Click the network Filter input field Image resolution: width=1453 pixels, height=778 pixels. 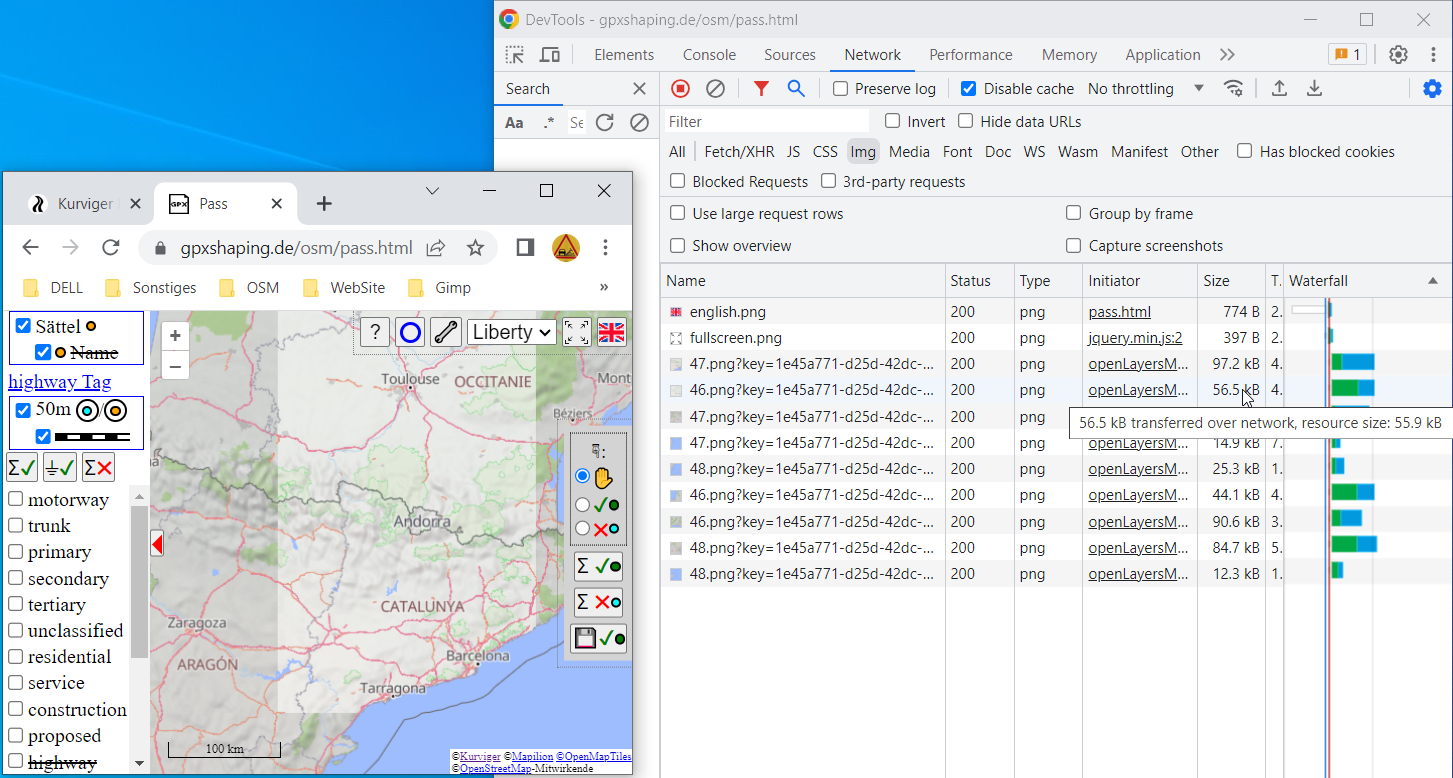(765, 122)
